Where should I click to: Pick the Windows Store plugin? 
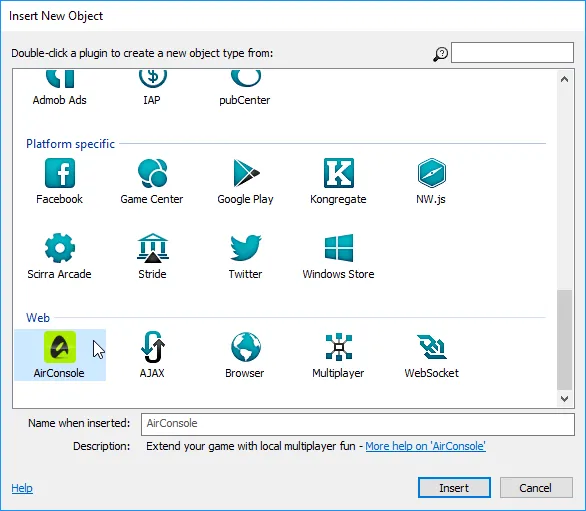pos(338,256)
